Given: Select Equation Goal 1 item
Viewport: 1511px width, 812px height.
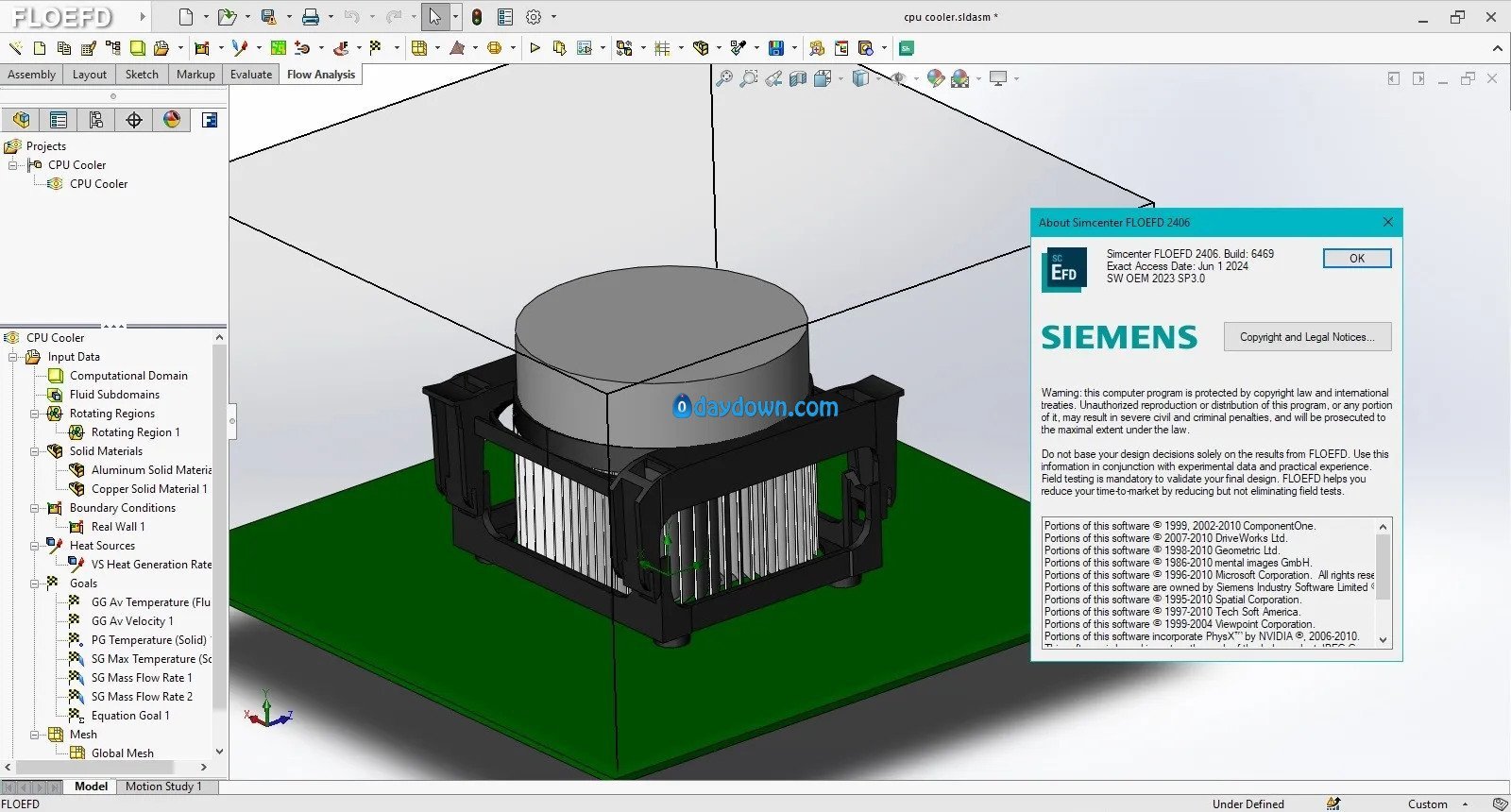Looking at the screenshot, I should click(130, 716).
